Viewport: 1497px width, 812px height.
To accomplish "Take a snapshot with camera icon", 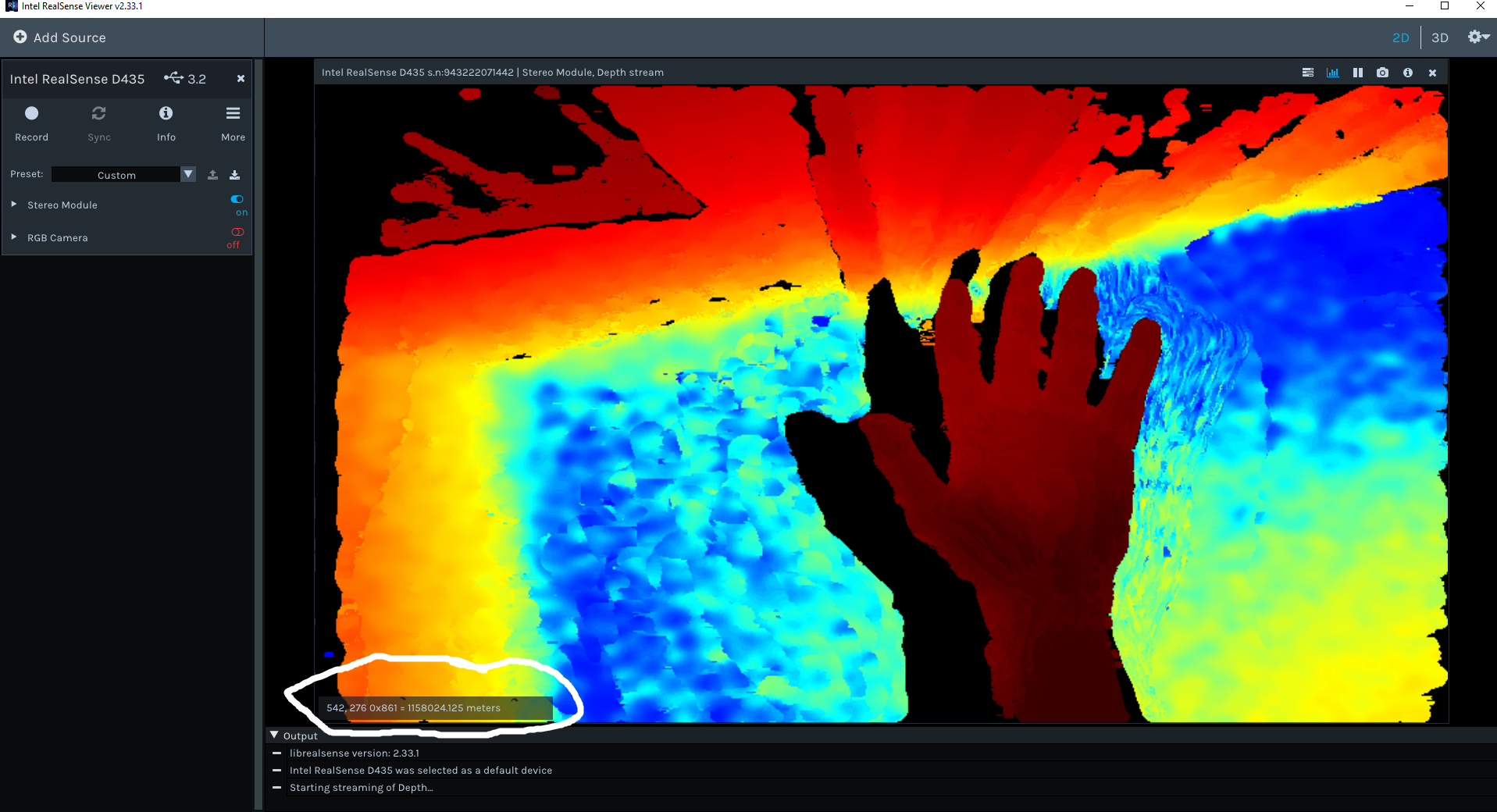I will tap(1382, 73).
